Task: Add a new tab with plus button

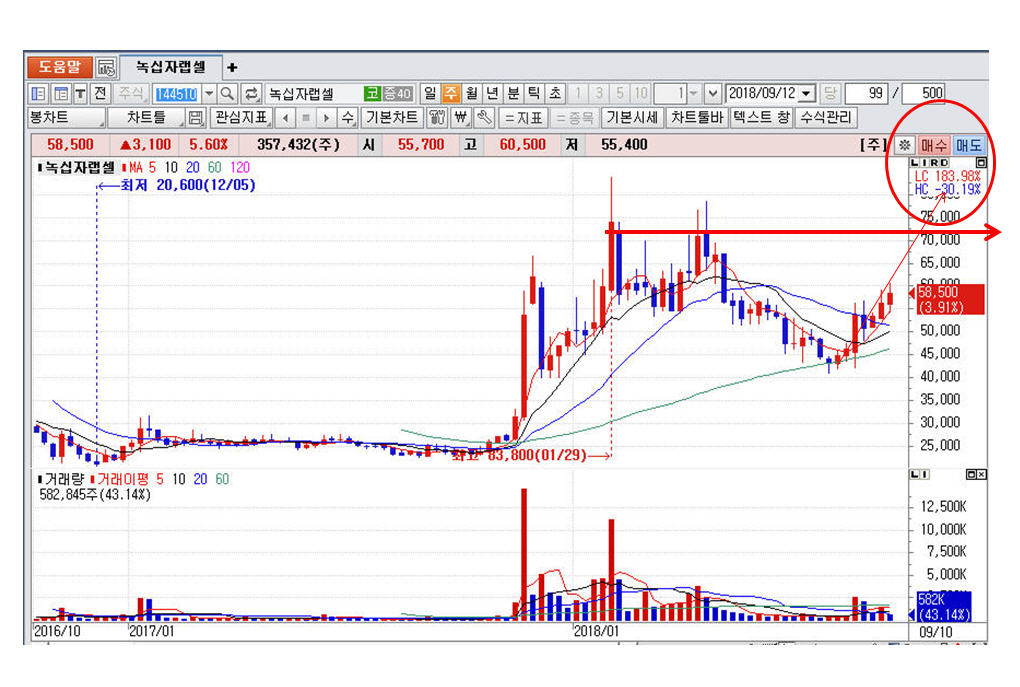Action: [x=232, y=68]
